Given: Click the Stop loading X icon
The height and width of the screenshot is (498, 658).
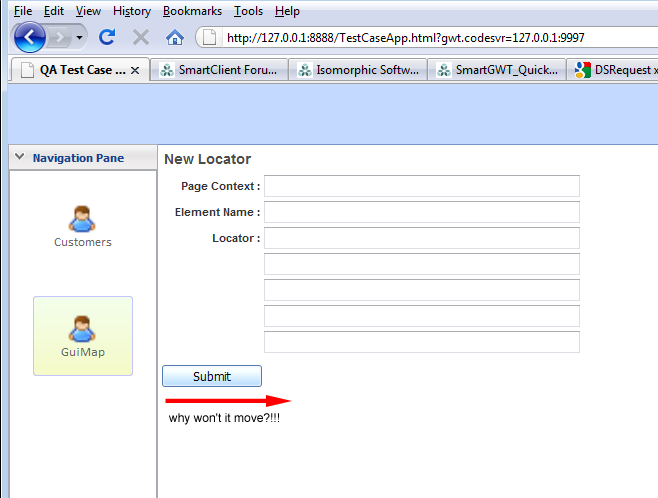Looking at the screenshot, I should click(x=141, y=38).
